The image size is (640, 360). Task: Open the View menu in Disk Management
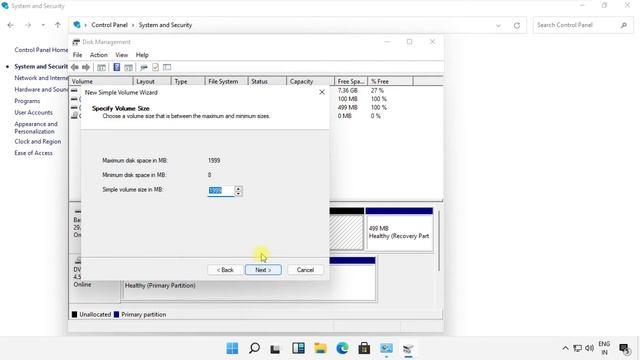pyautogui.click(x=122, y=55)
